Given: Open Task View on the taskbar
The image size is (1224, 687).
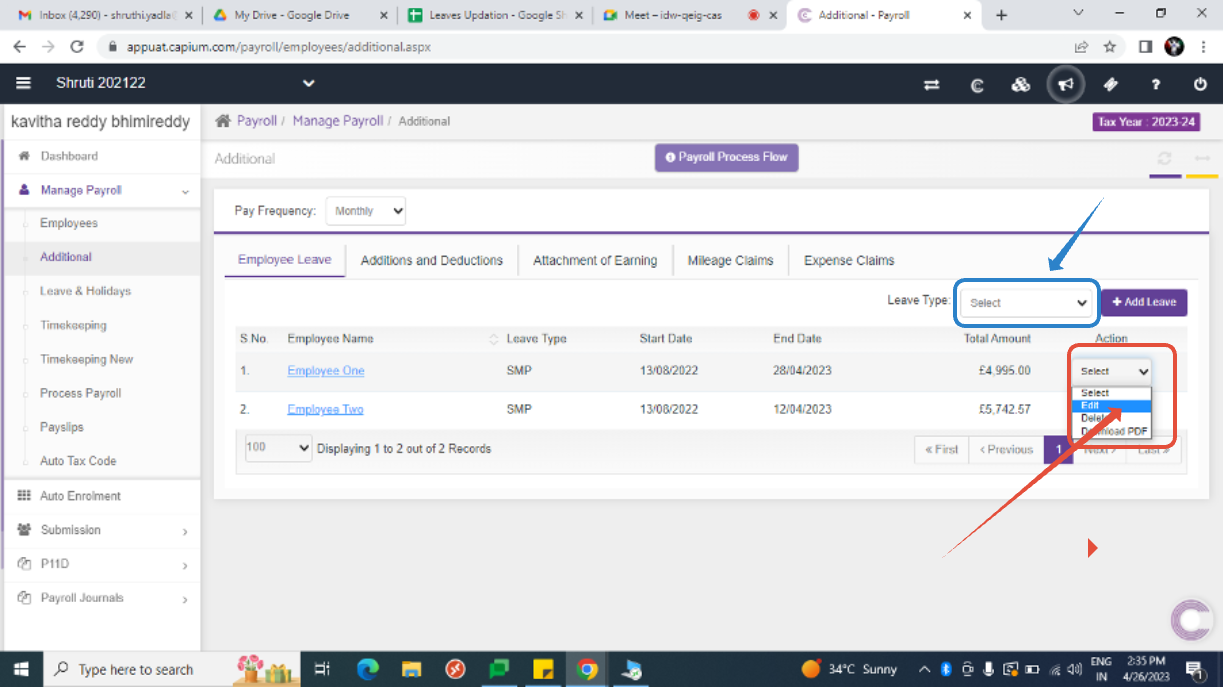Looking at the screenshot, I should (x=322, y=669).
